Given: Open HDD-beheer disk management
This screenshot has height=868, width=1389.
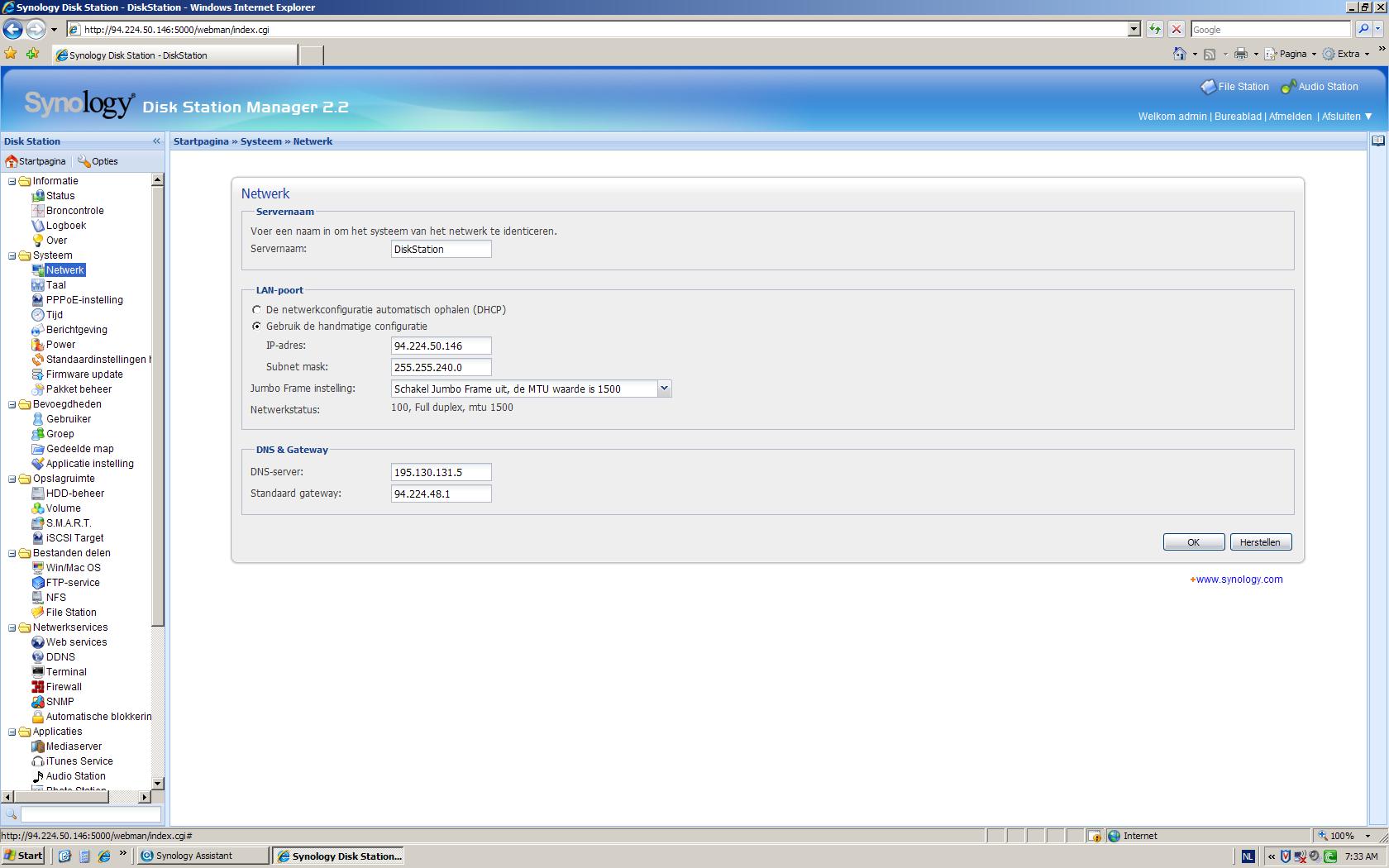Looking at the screenshot, I should point(75,494).
